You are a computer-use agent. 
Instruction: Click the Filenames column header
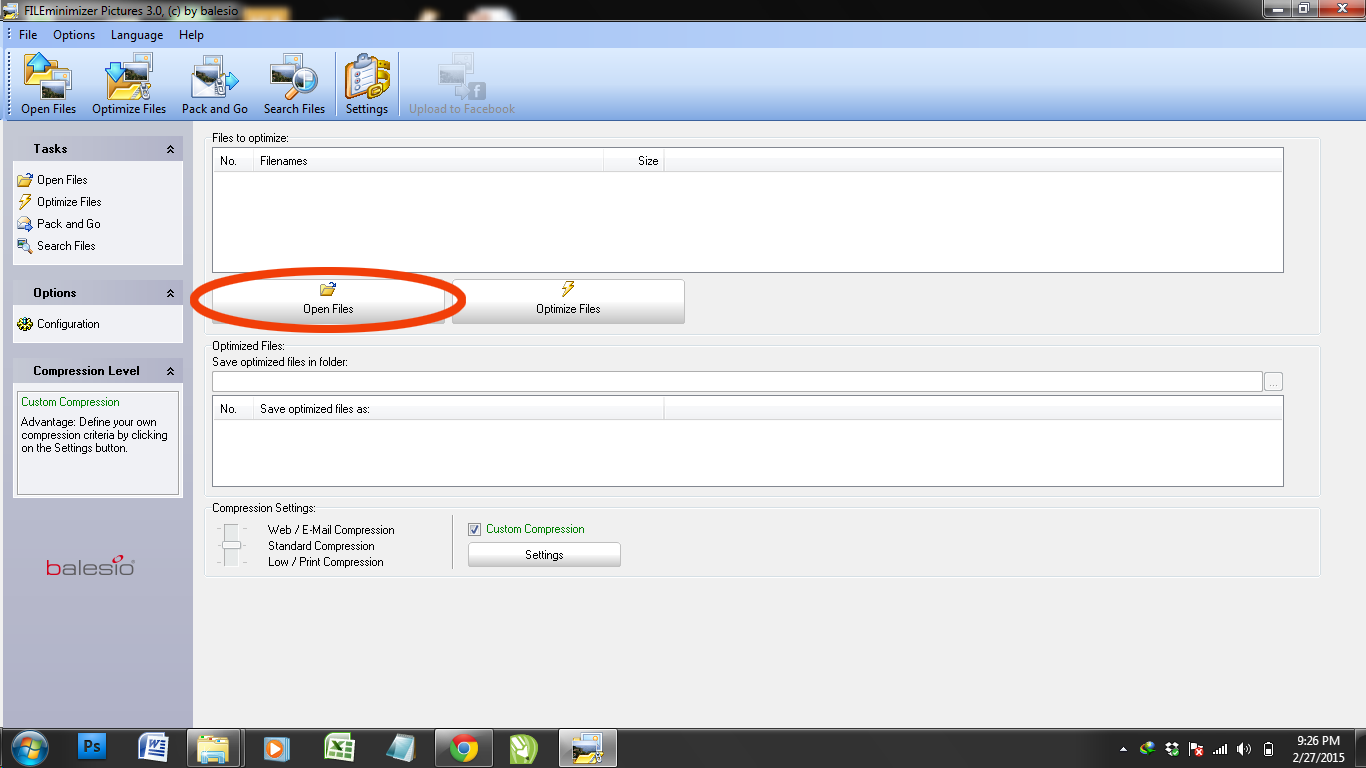point(428,161)
